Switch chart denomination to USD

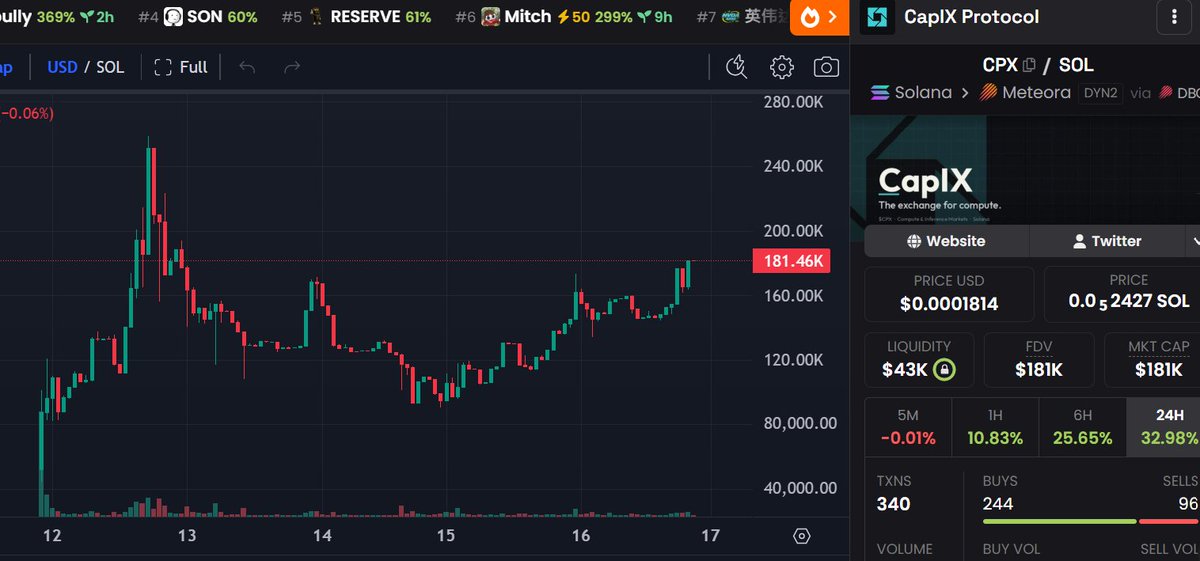coord(62,67)
